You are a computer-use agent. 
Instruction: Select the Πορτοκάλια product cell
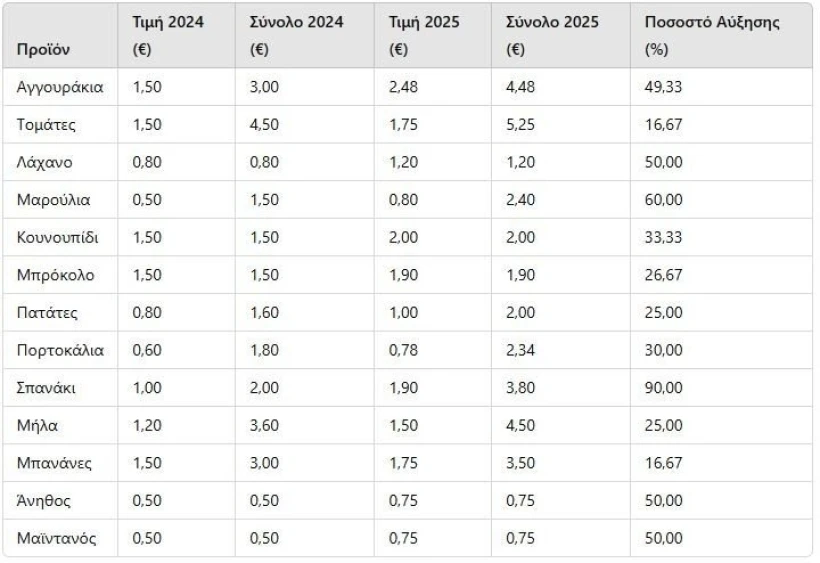(60, 350)
